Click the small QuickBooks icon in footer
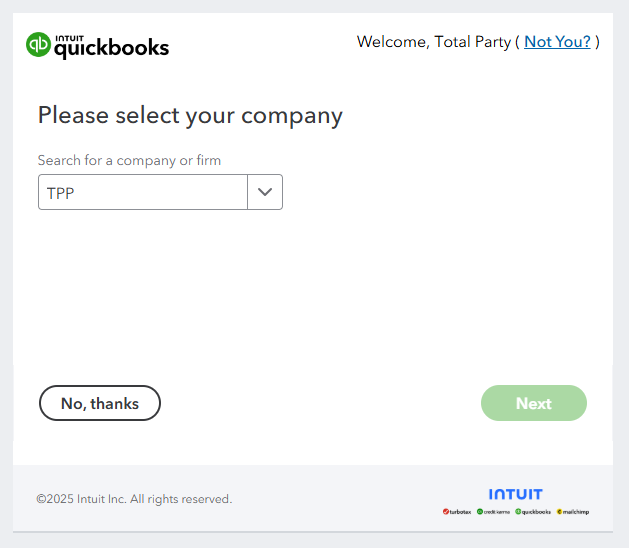Image resolution: width=629 pixels, height=548 pixels. pyautogui.click(x=518, y=511)
